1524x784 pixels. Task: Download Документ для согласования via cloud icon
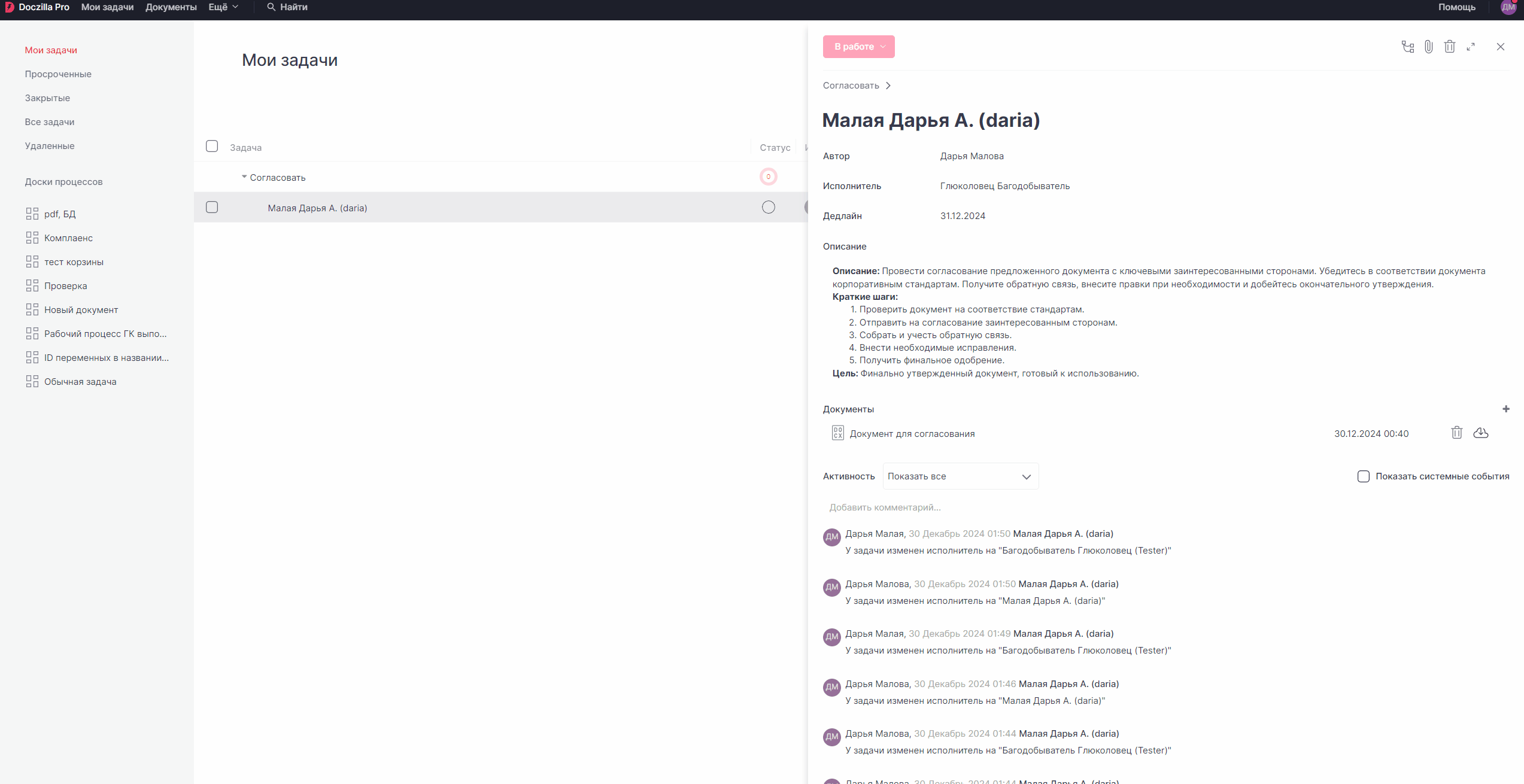[1480, 433]
